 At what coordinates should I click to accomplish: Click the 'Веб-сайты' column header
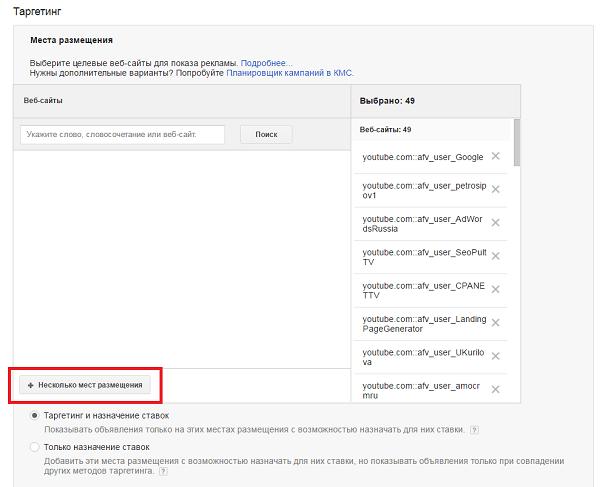click(43, 101)
